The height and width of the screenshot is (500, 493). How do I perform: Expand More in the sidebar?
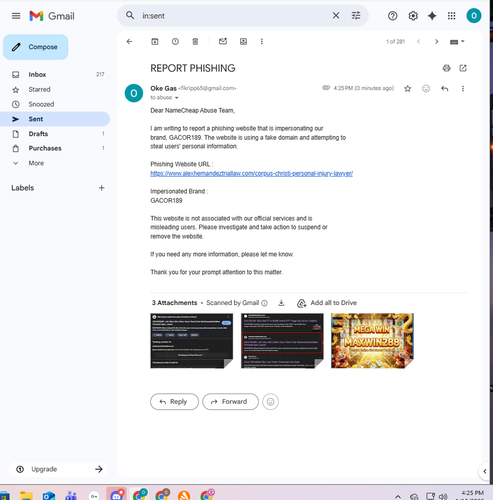click(x=55, y=163)
